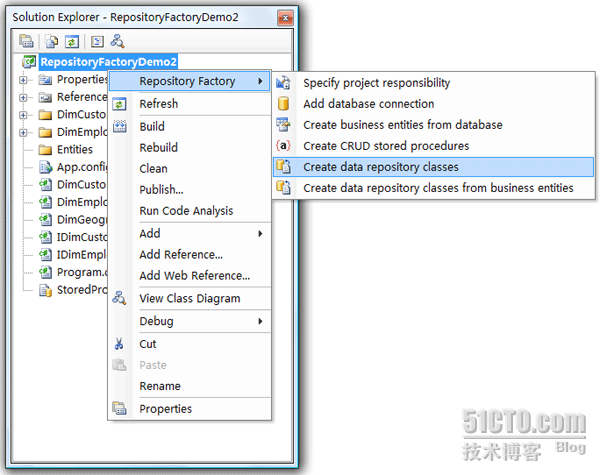Click the Refresh toolbar icon in Solution Explorer

(x=72, y=41)
